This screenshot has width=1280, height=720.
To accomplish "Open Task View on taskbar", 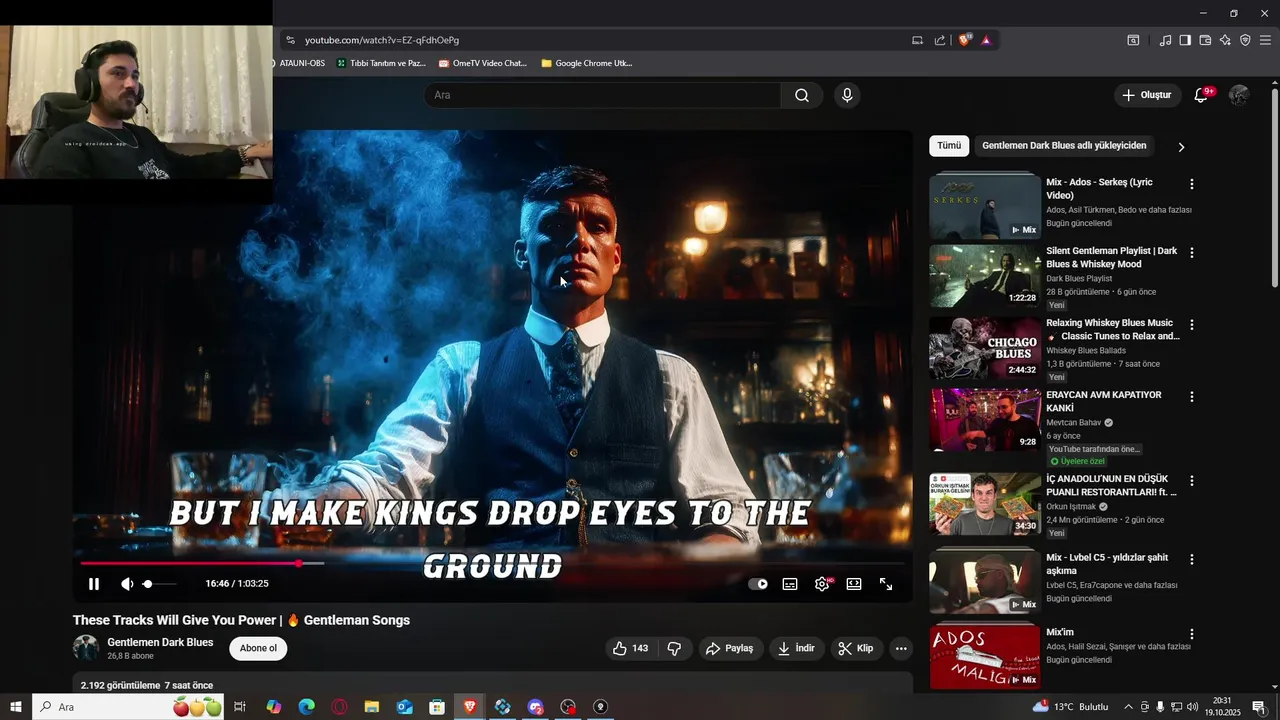I will click(x=240, y=707).
